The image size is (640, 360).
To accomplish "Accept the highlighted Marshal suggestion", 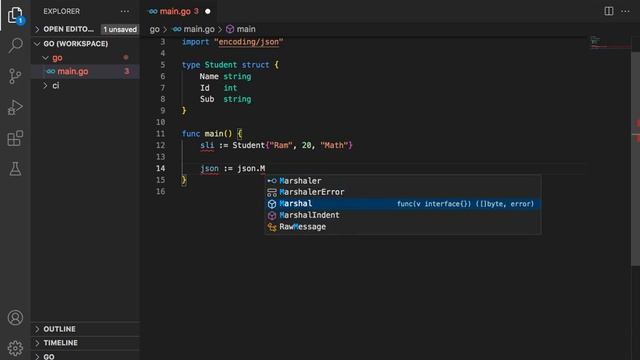I will (403, 204).
